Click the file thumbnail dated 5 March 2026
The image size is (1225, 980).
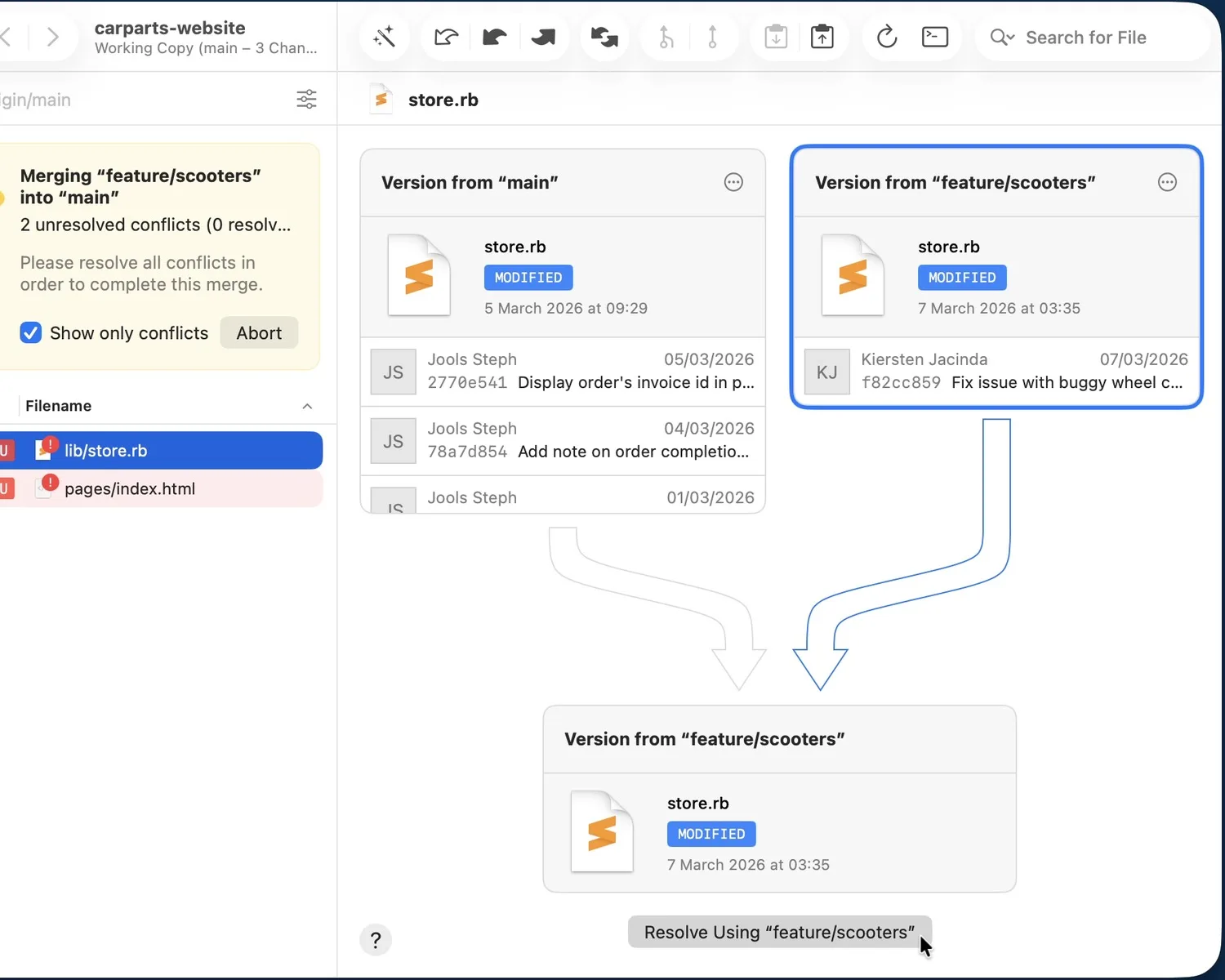(419, 275)
